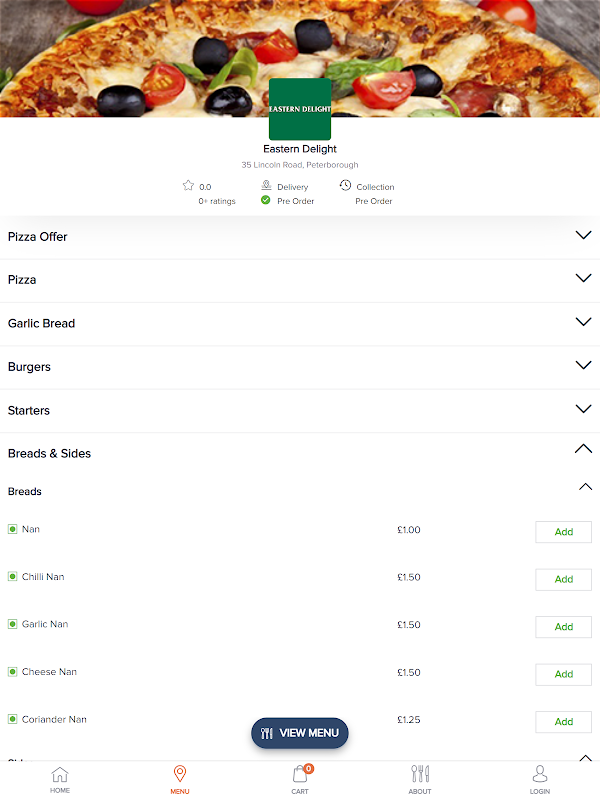
Task: Add Garlic Nan to the order
Action: [x=563, y=627]
